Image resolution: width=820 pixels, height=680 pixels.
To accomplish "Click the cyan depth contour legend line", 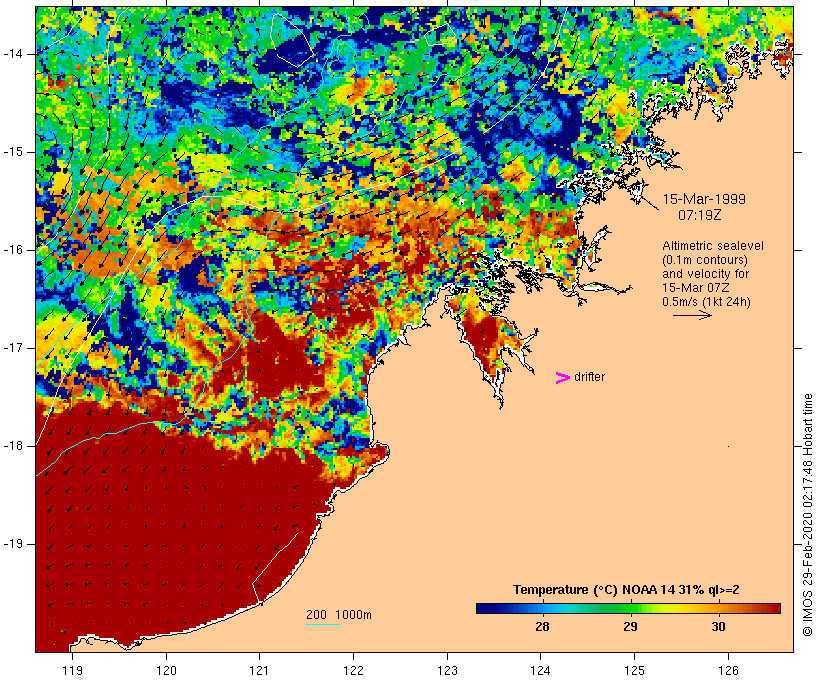I will point(323,624).
